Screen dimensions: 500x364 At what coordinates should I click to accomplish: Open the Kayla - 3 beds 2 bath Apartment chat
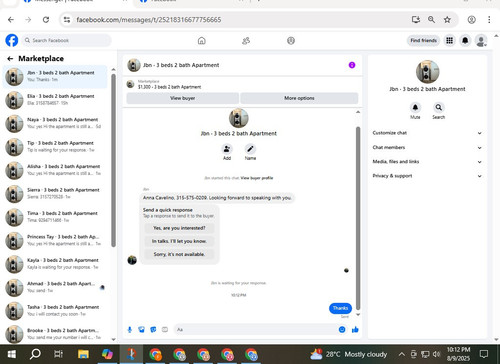click(x=55, y=264)
